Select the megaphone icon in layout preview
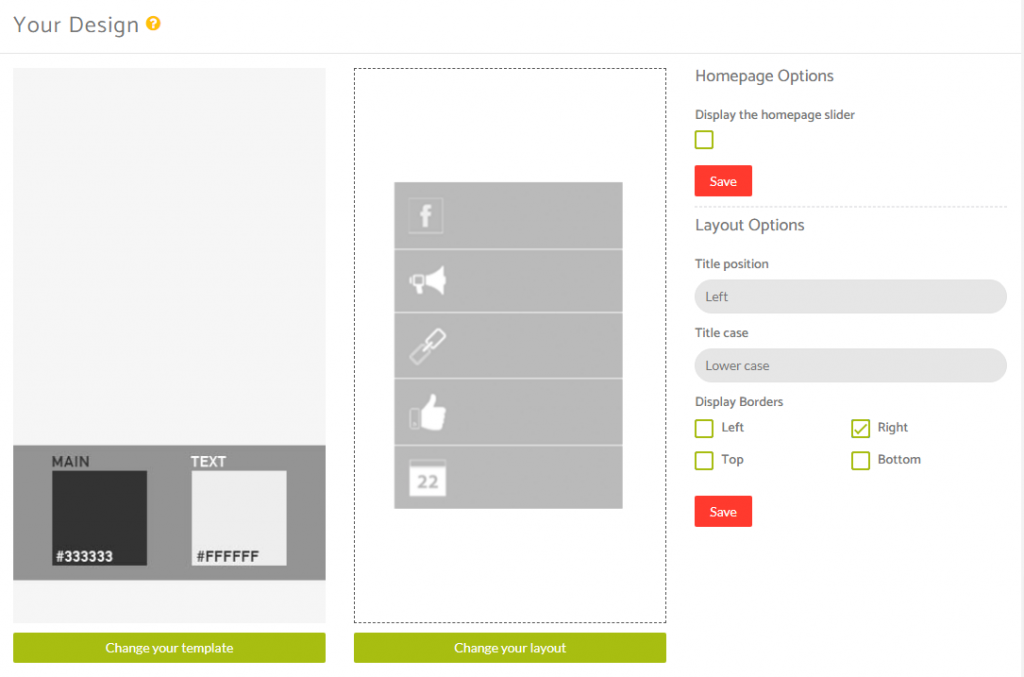Viewport: 1024px width, 677px height. [x=428, y=281]
